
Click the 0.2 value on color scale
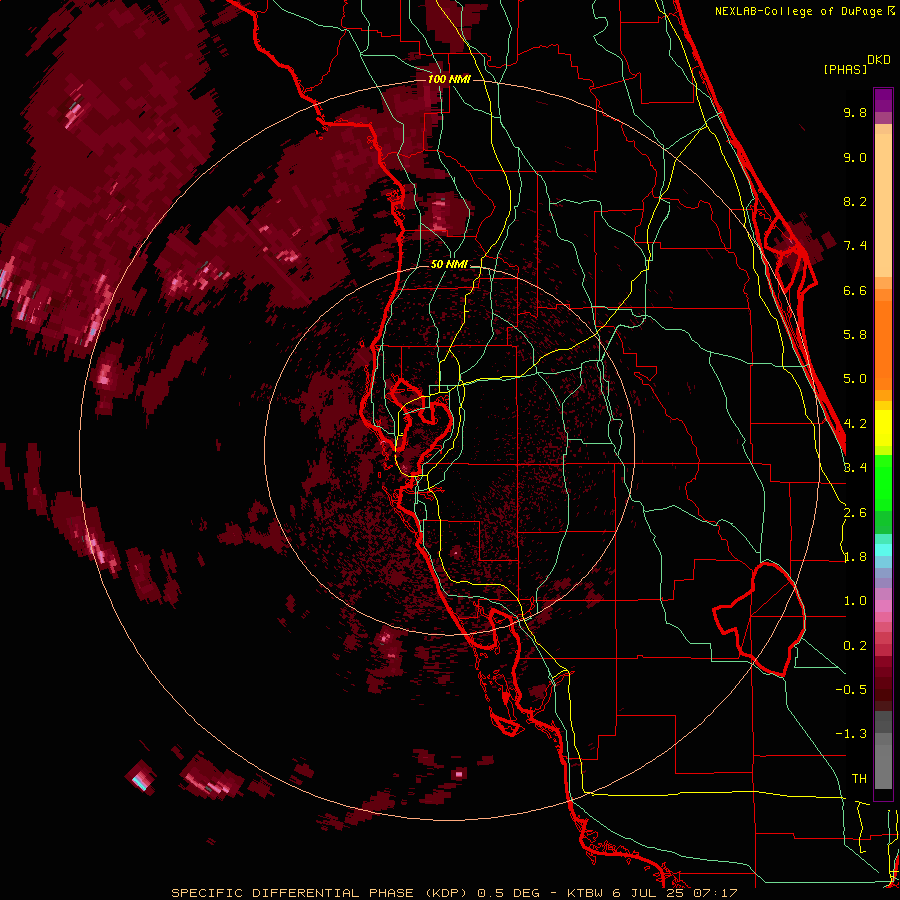855,646
